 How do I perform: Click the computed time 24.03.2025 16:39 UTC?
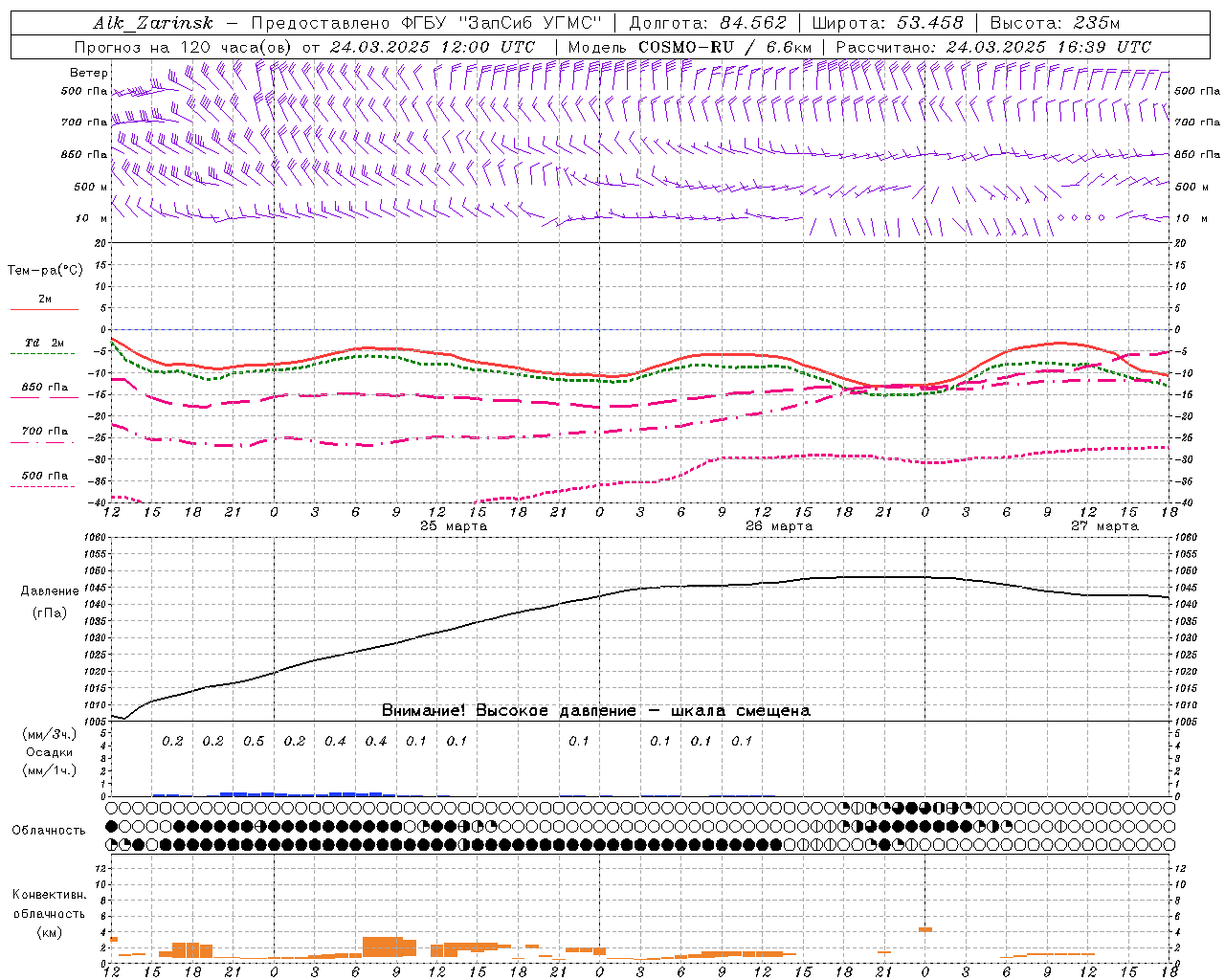point(1049,46)
